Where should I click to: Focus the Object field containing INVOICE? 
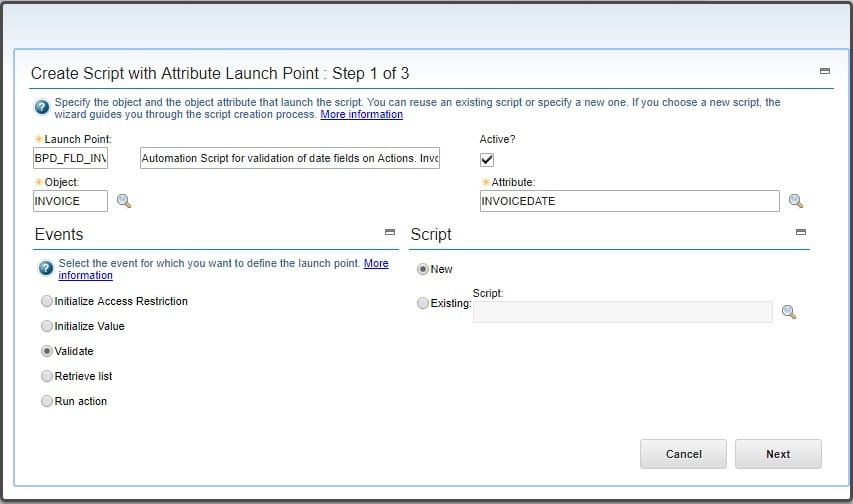(x=70, y=201)
